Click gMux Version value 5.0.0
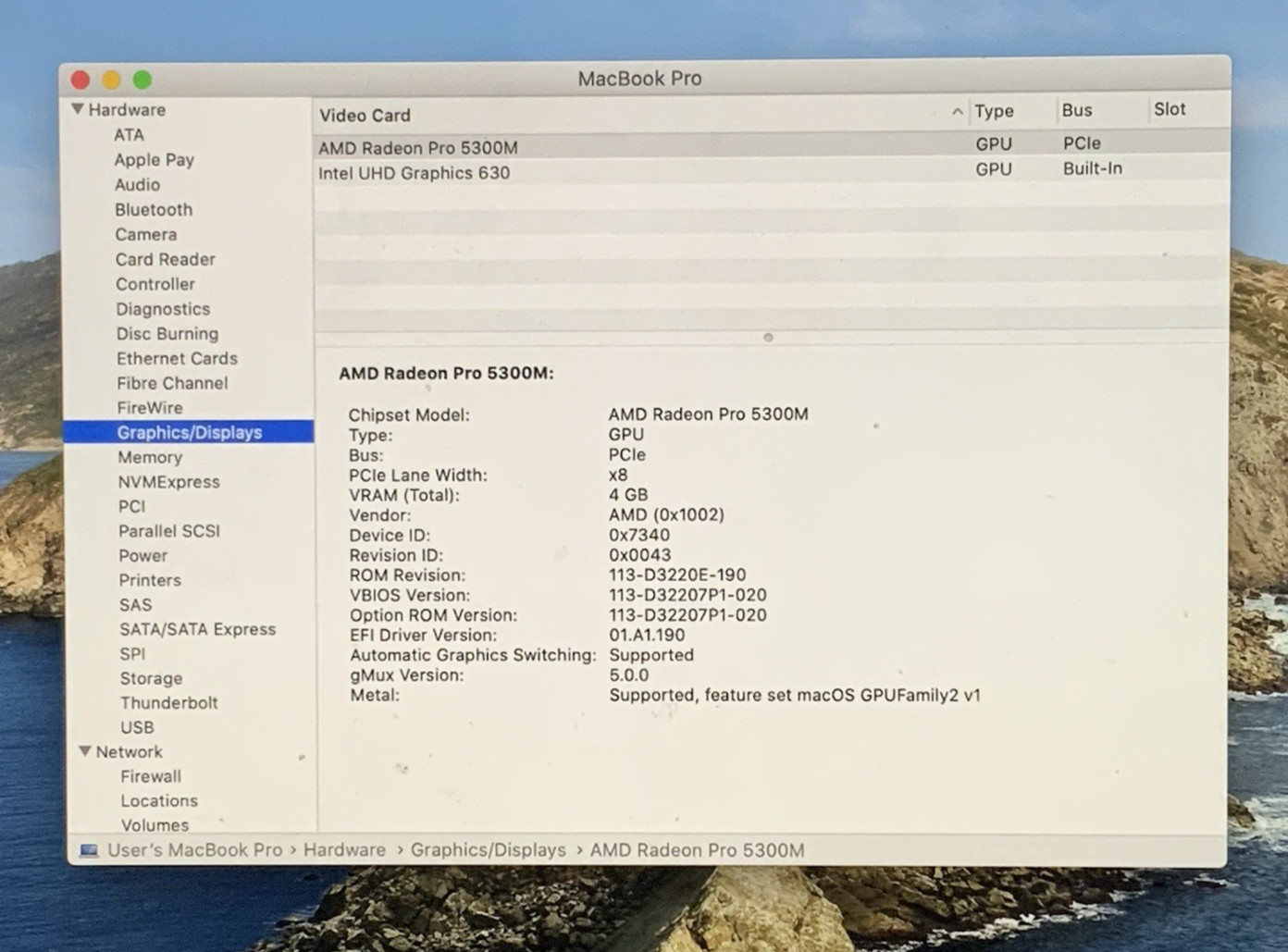 coord(629,675)
